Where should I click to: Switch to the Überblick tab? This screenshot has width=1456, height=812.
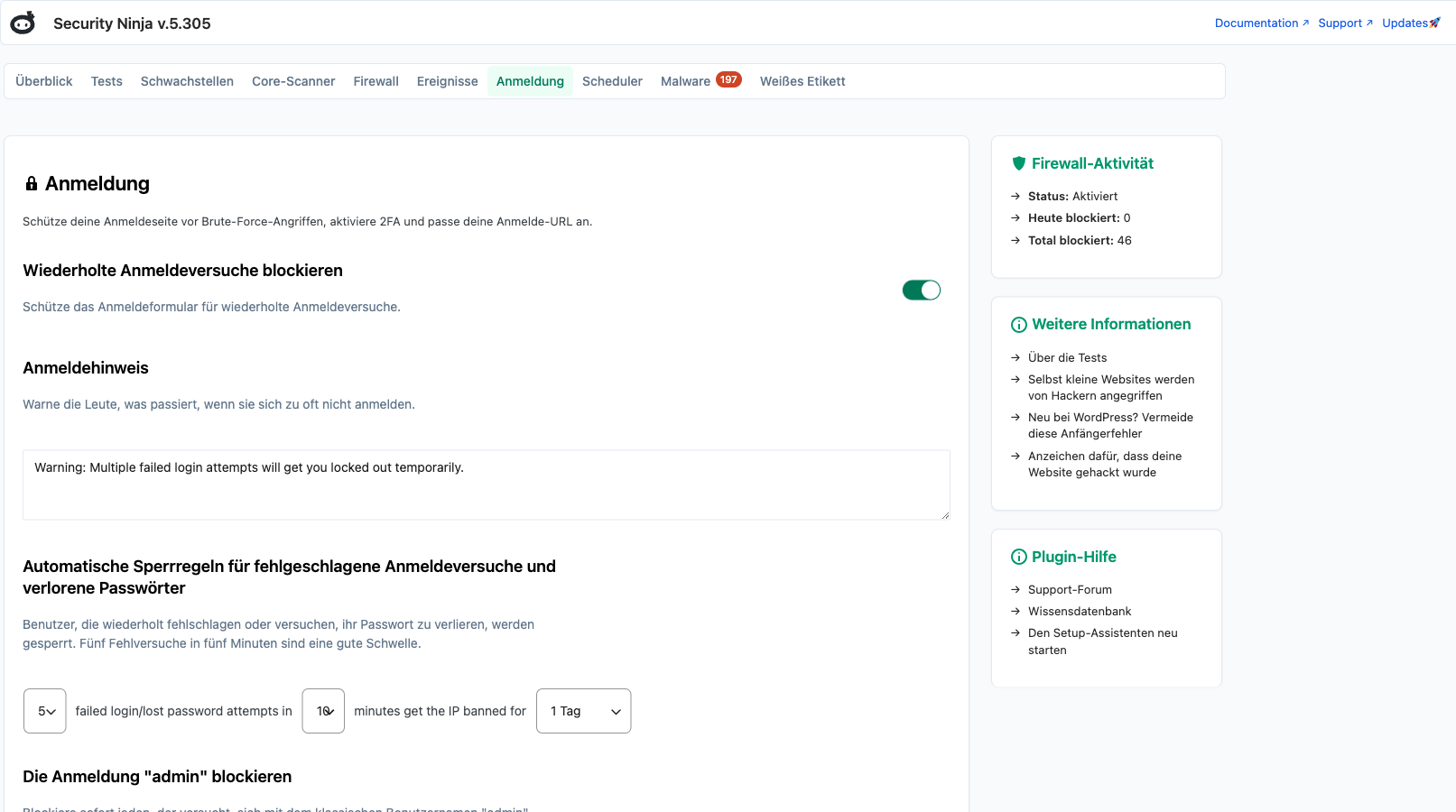[x=44, y=81]
